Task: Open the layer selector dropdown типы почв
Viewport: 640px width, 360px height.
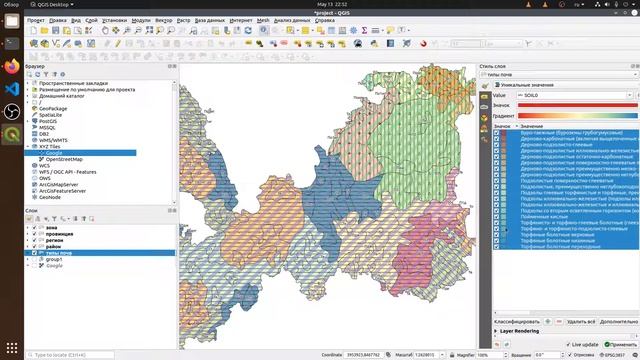Action: click(x=559, y=75)
